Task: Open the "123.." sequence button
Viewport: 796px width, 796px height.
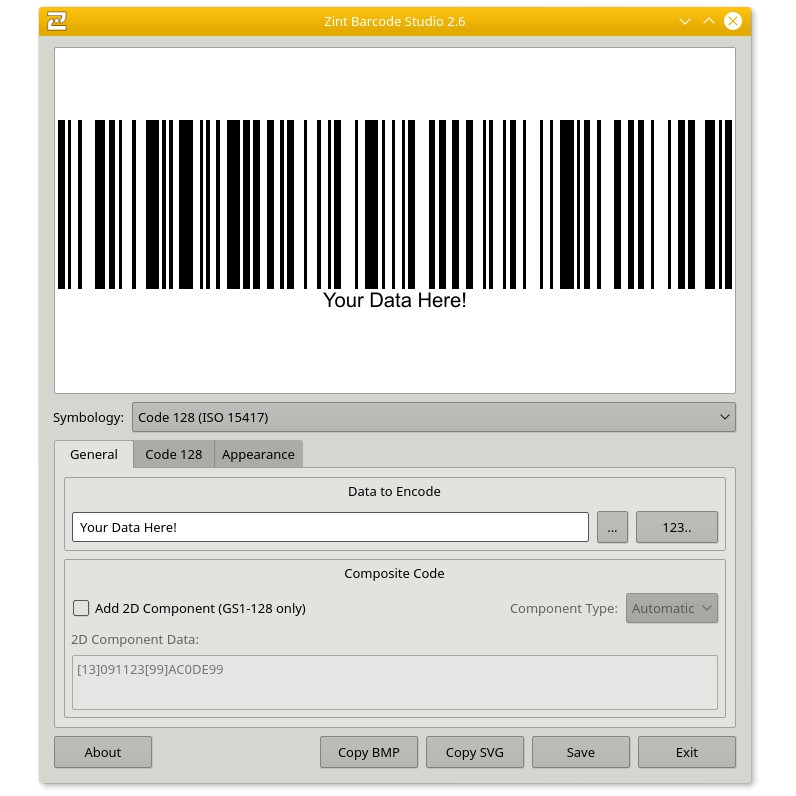Action: [x=676, y=527]
